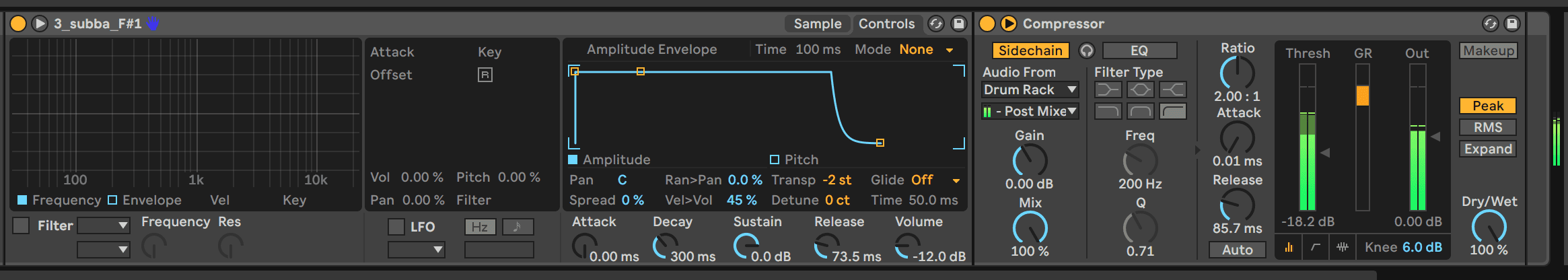Click the envelope Attack knob at 0.00 ms
Screen dimensions: 1568x280
coord(585,246)
